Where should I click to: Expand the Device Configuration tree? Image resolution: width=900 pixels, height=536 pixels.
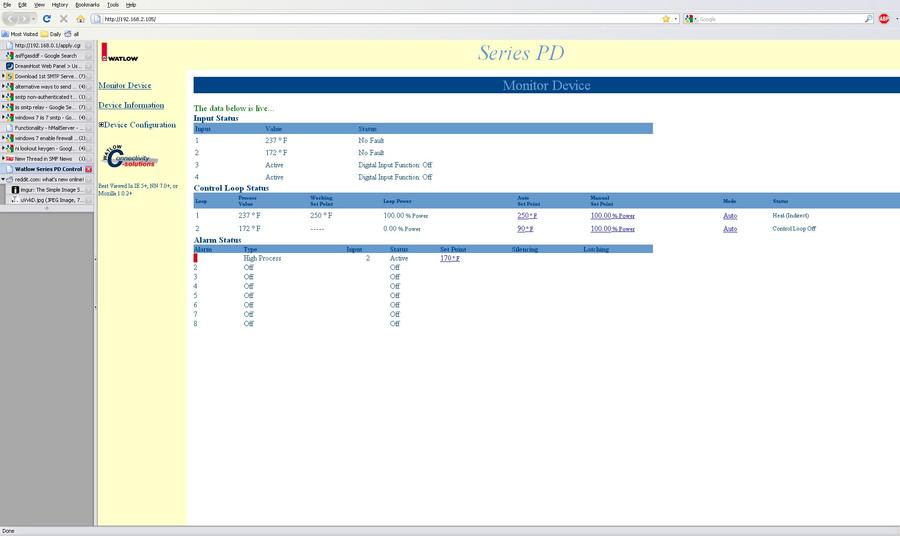[102, 125]
